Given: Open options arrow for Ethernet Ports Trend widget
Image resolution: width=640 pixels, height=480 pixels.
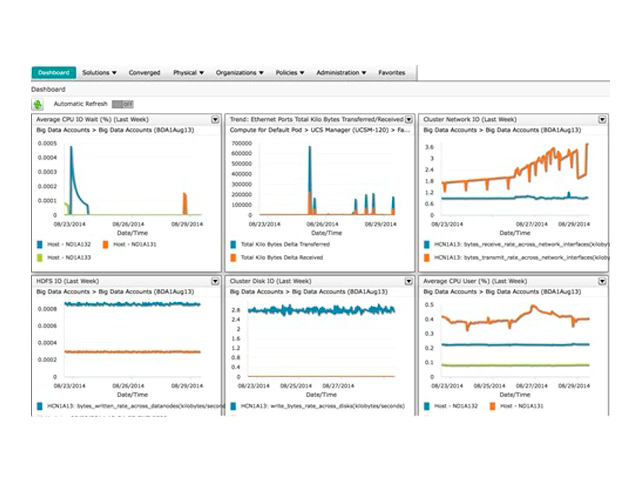Looking at the screenshot, I should [x=410, y=119].
